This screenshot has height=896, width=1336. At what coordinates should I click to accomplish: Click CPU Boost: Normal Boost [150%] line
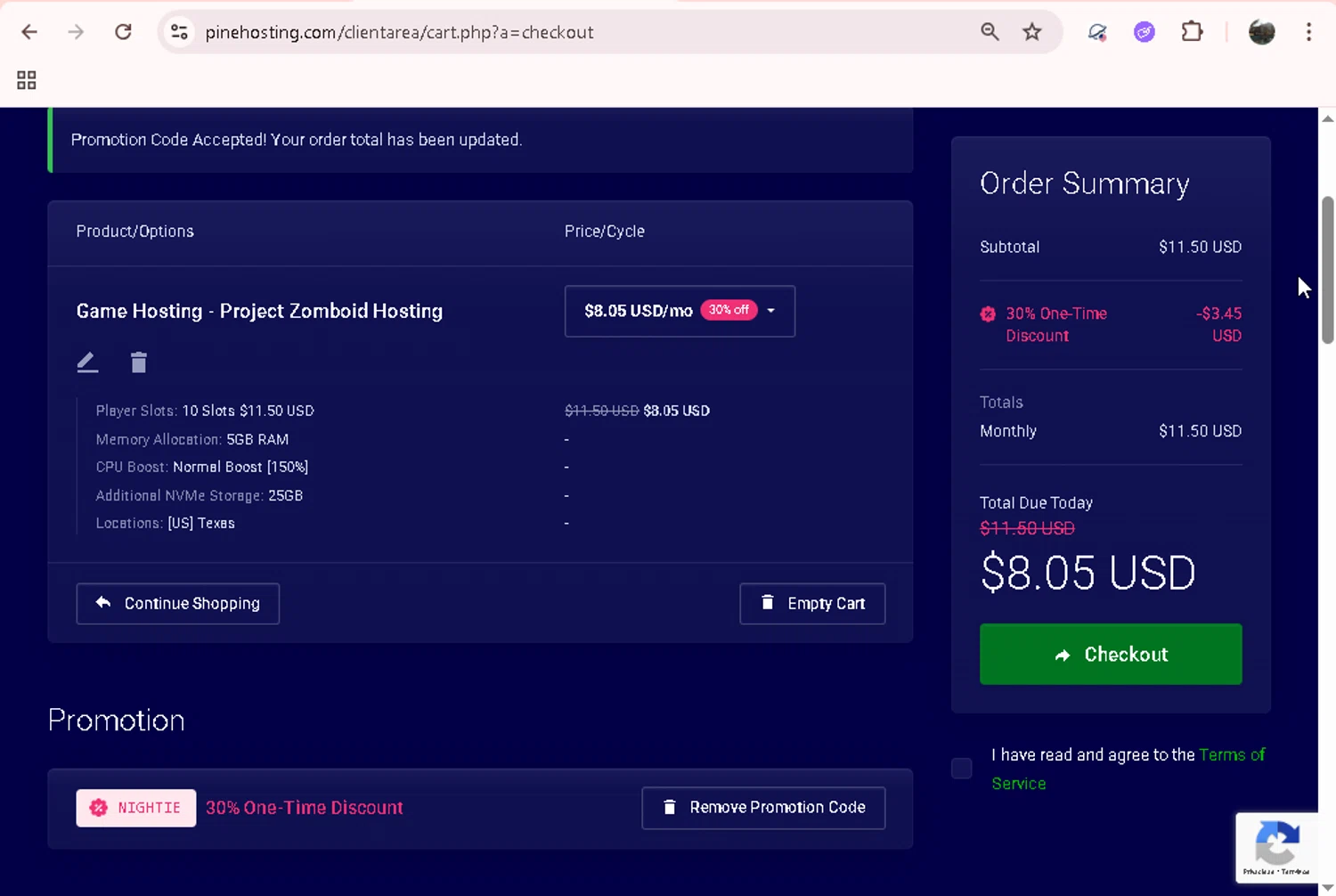tap(202, 467)
